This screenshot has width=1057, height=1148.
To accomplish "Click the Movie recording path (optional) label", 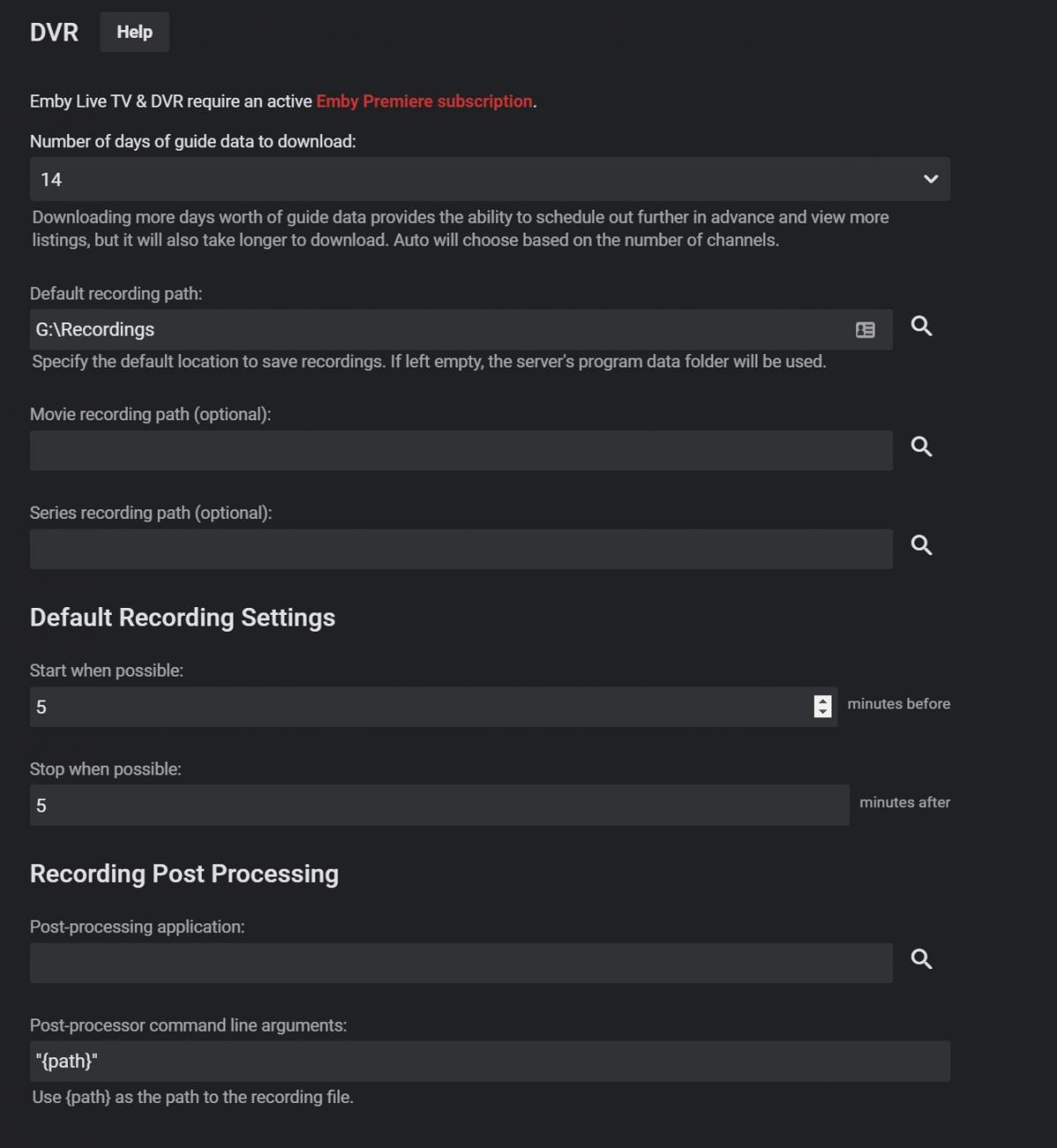I will click(x=151, y=414).
